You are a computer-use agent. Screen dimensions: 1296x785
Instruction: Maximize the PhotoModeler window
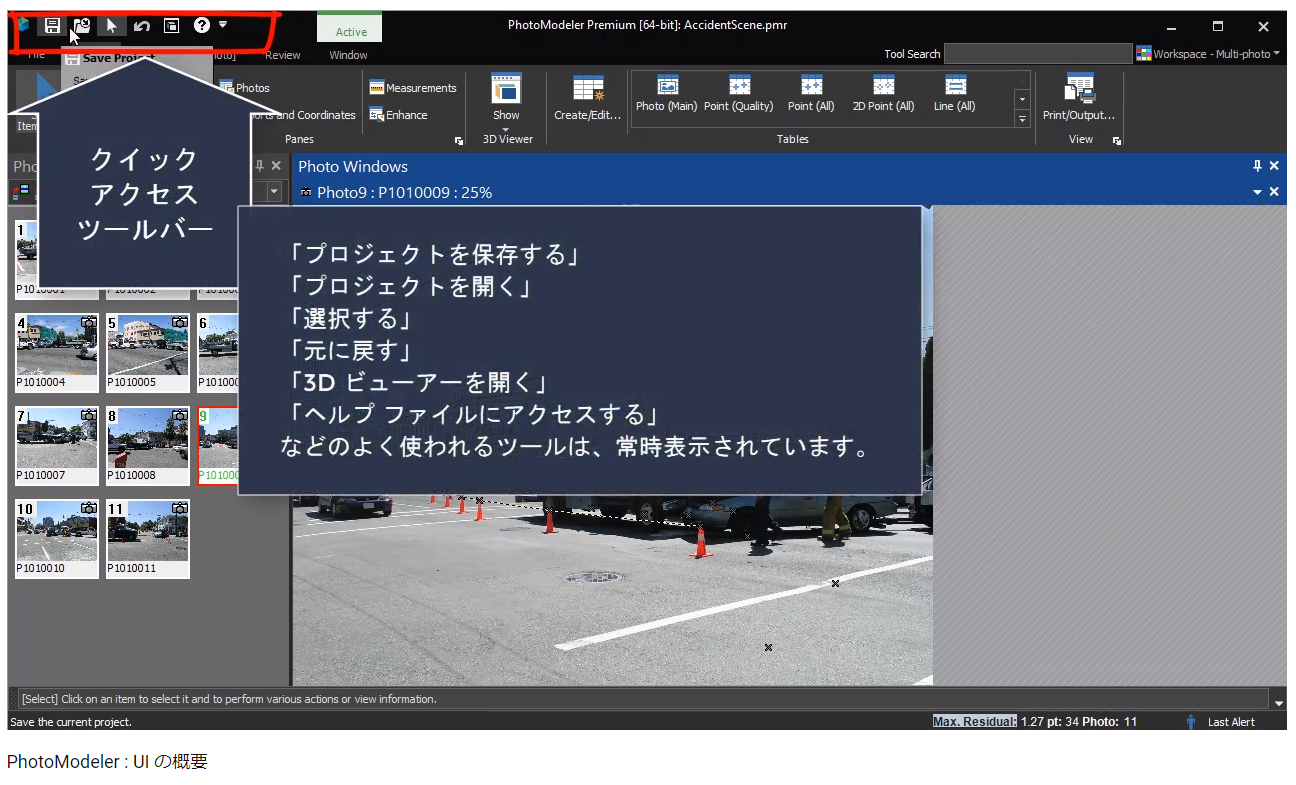coord(1218,27)
